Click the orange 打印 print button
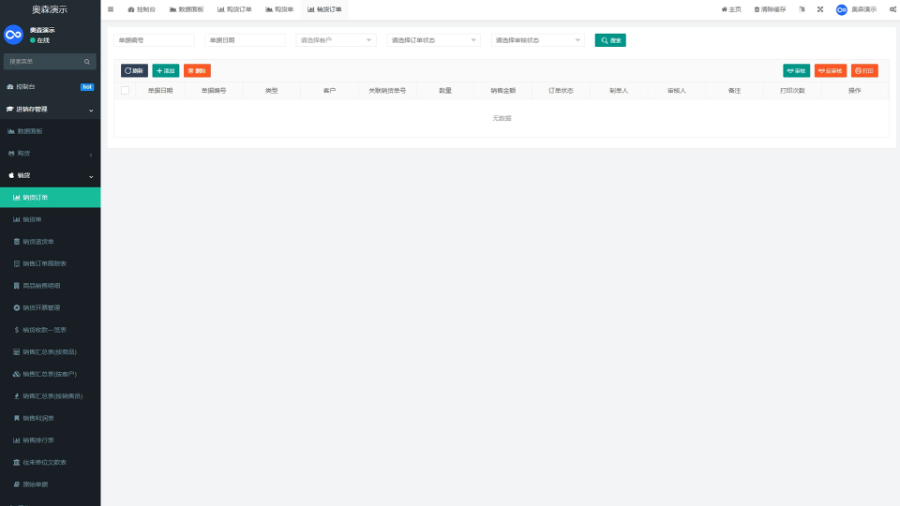Viewport: 900px width, 506px height. (864, 71)
